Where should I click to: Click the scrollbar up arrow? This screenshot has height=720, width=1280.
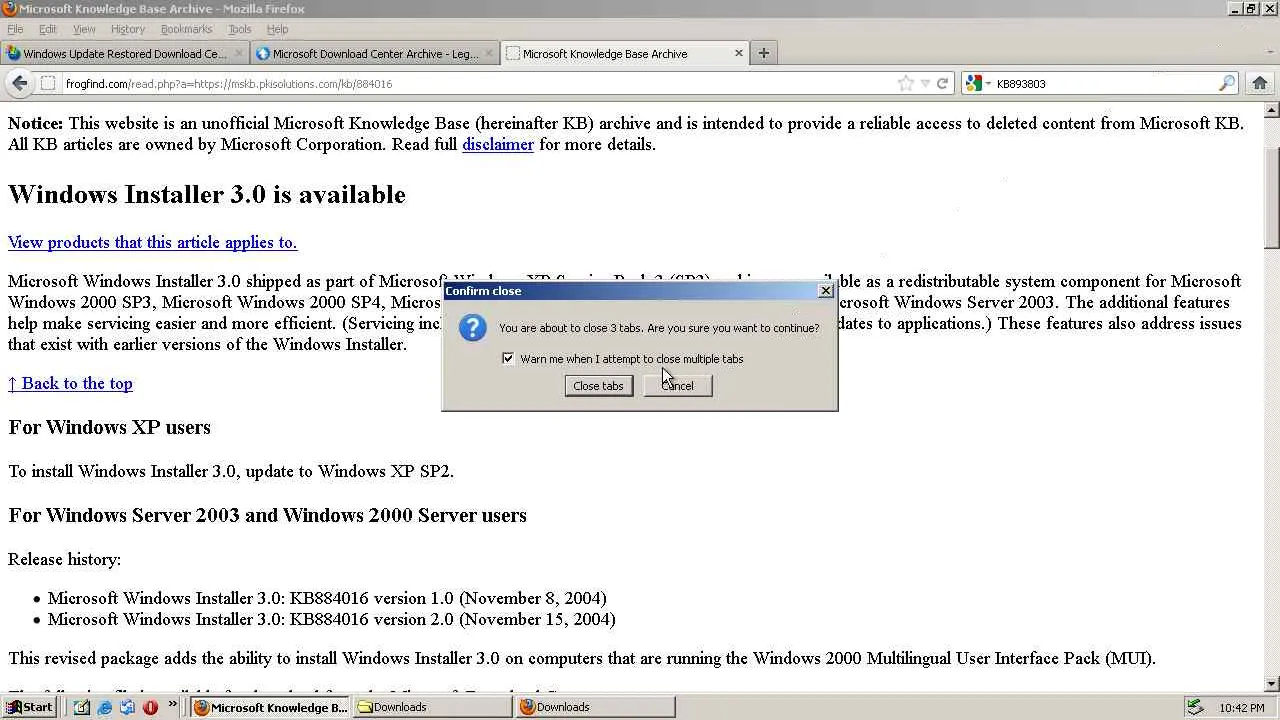click(1272, 110)
